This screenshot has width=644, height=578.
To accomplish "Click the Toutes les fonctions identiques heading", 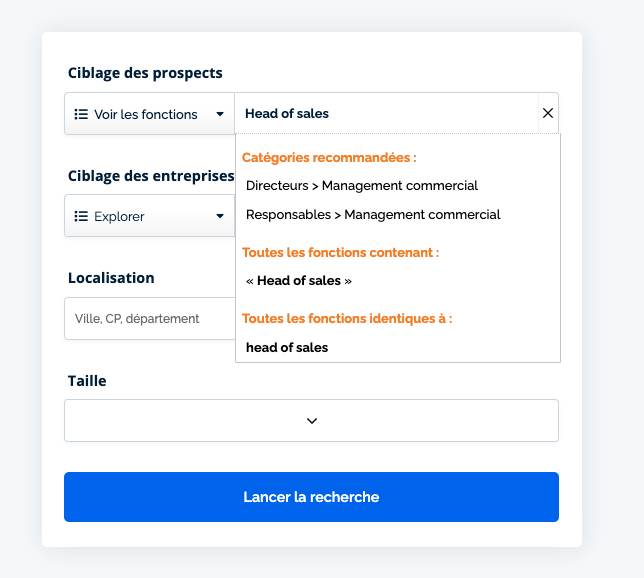I will tap(347, 318).
